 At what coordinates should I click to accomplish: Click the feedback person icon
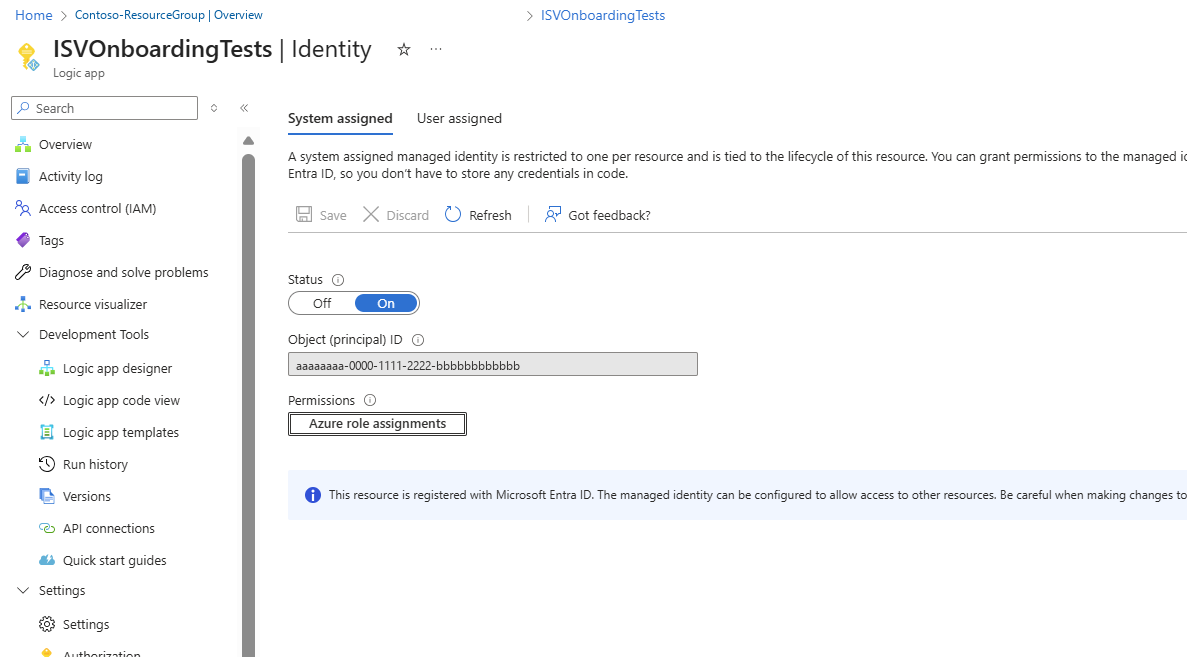553,214
